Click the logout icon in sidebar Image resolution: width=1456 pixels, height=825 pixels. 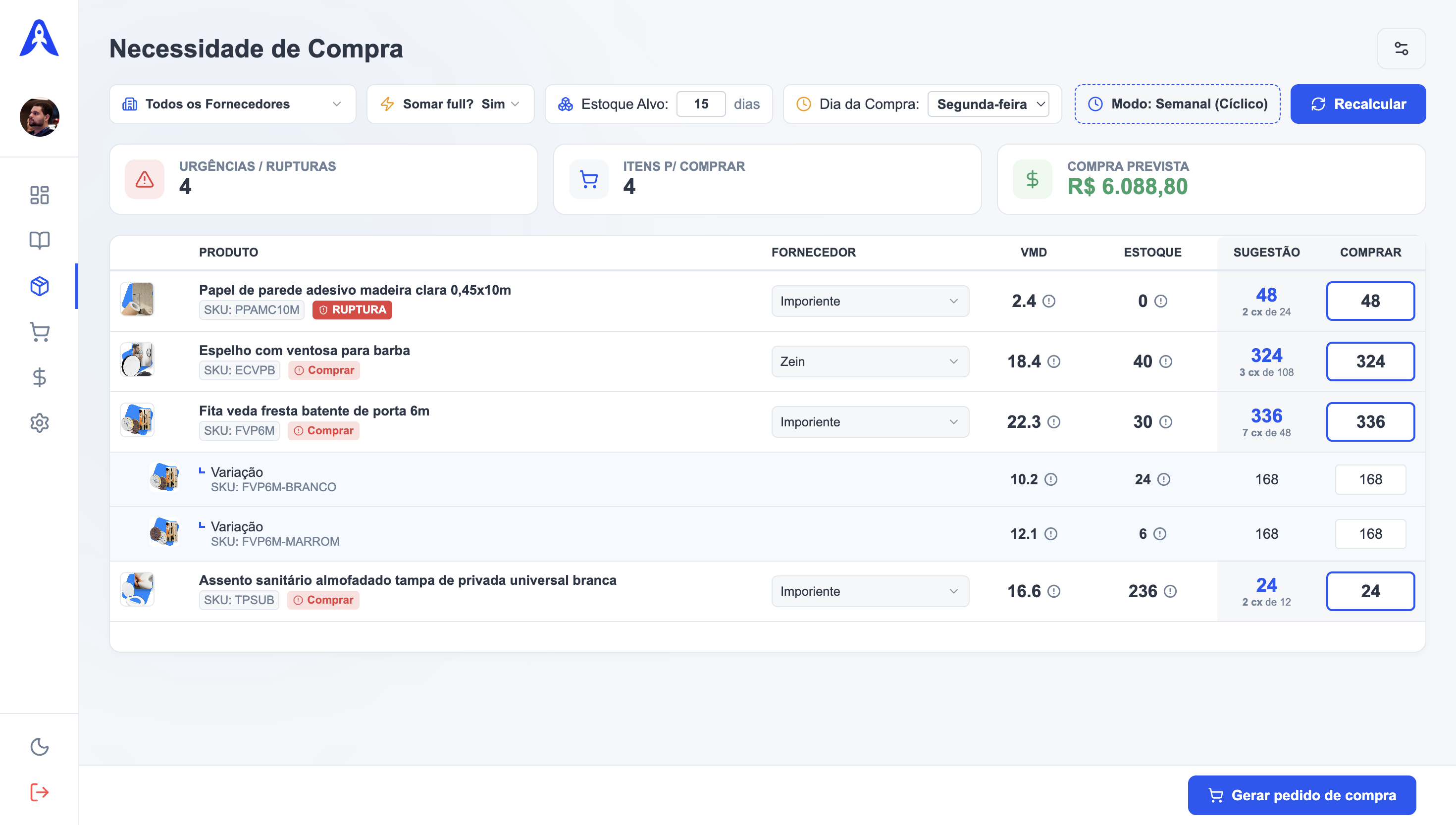(x=39, y=792)
